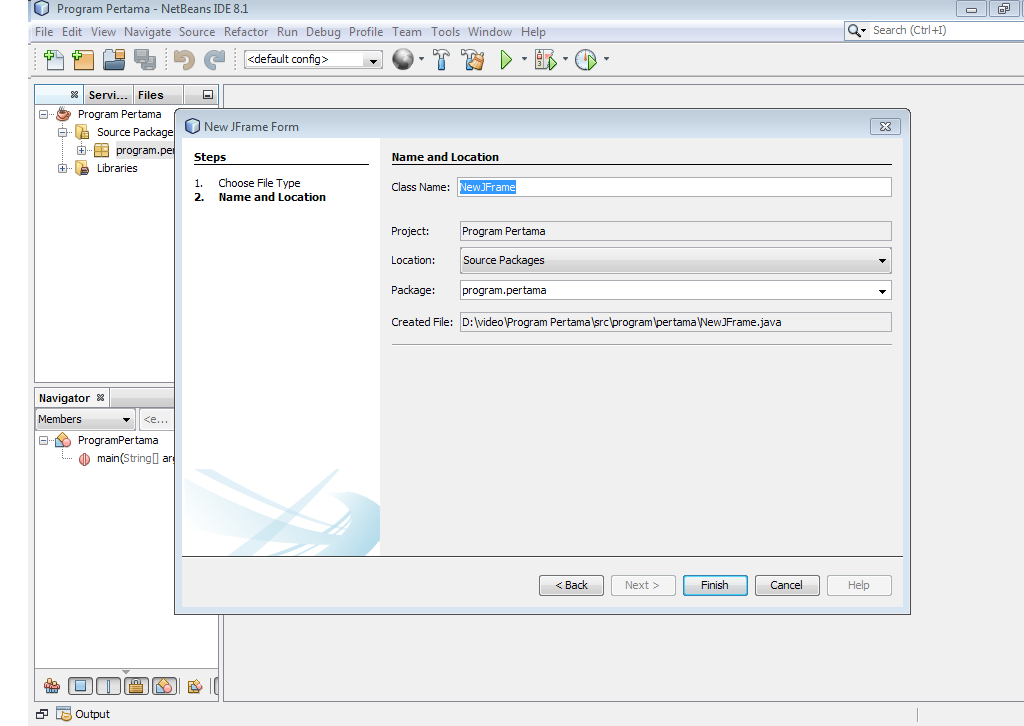The image size is (1024, 726).
Task: Build the project with the hammer icon
Action: pos(441,59)
